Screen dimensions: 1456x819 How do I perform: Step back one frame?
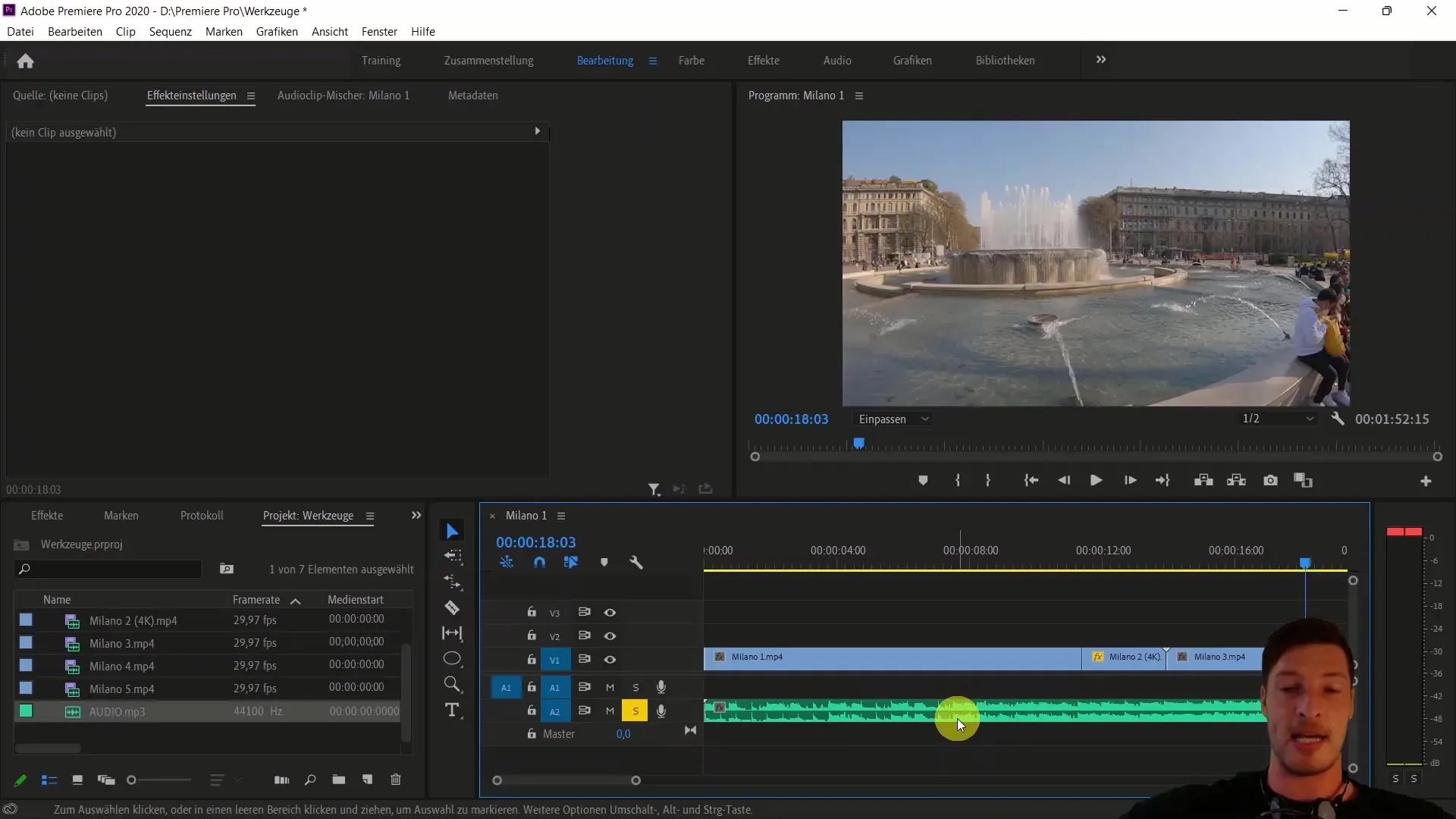1064,480
